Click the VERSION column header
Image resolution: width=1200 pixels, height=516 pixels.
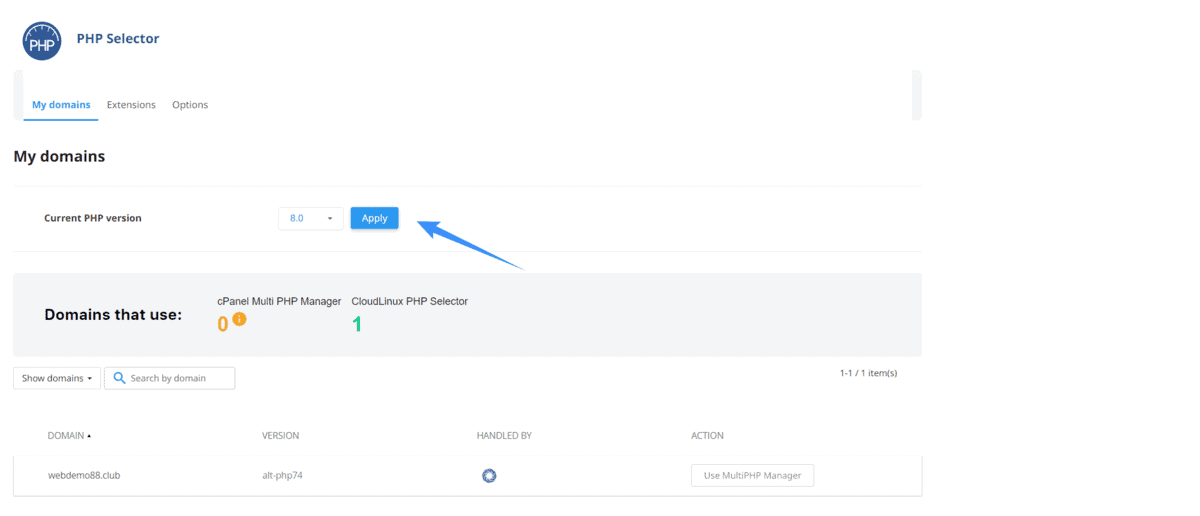pyautogui.click(x=280, y=436)
